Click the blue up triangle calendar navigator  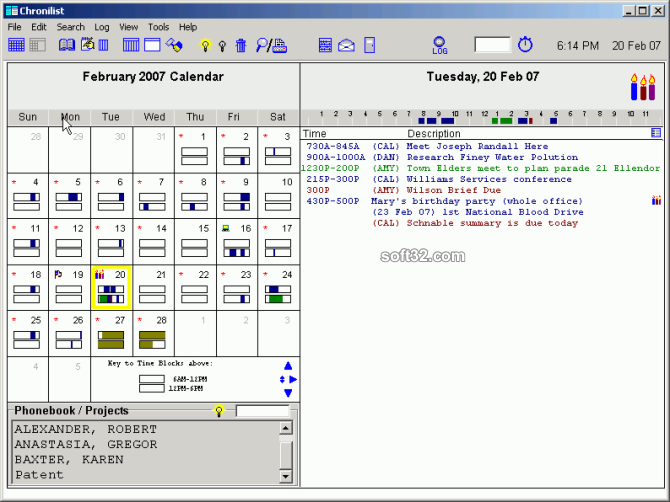point(288,366)
